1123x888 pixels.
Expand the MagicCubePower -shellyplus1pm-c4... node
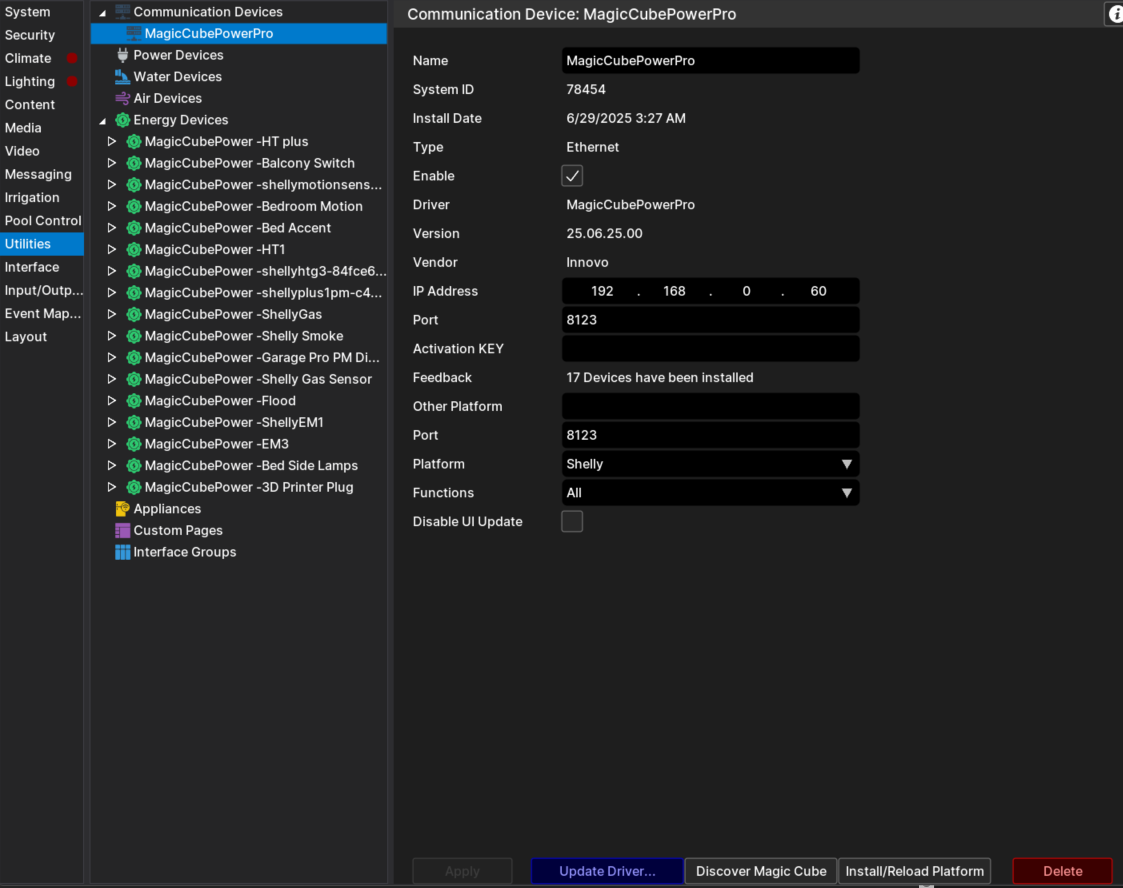112,293
